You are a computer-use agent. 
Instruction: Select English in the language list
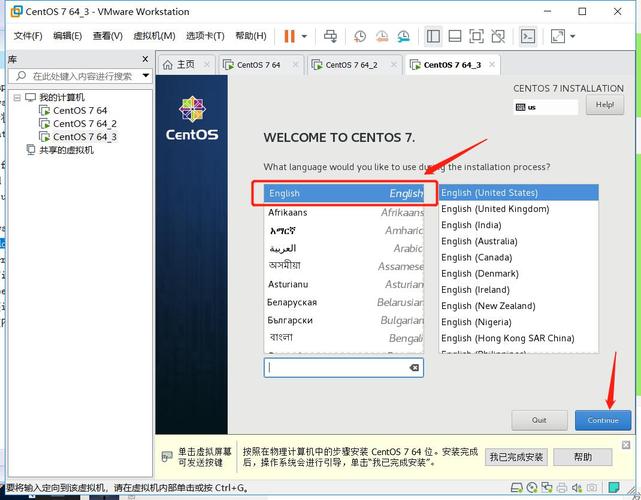(x=344, y=193)
